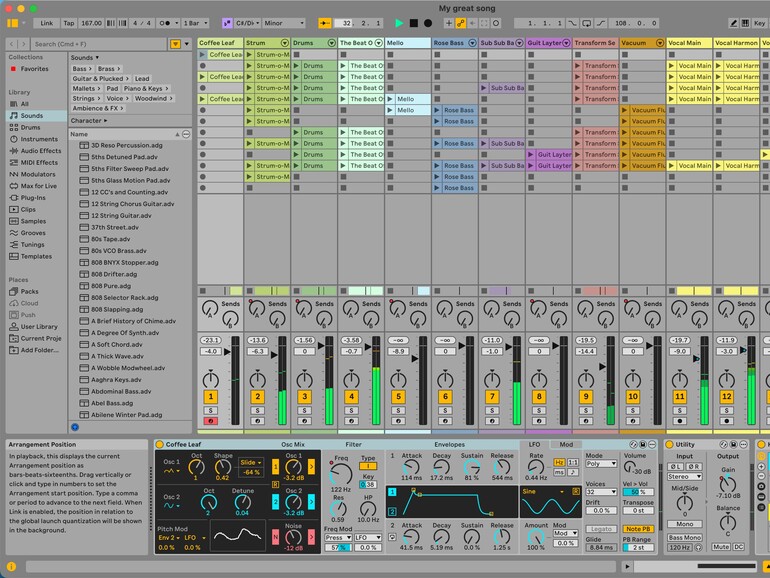Screen dimensions: 770x578
Task: Select Audio Effects in Library sidebar
Action: pos(41,151)
